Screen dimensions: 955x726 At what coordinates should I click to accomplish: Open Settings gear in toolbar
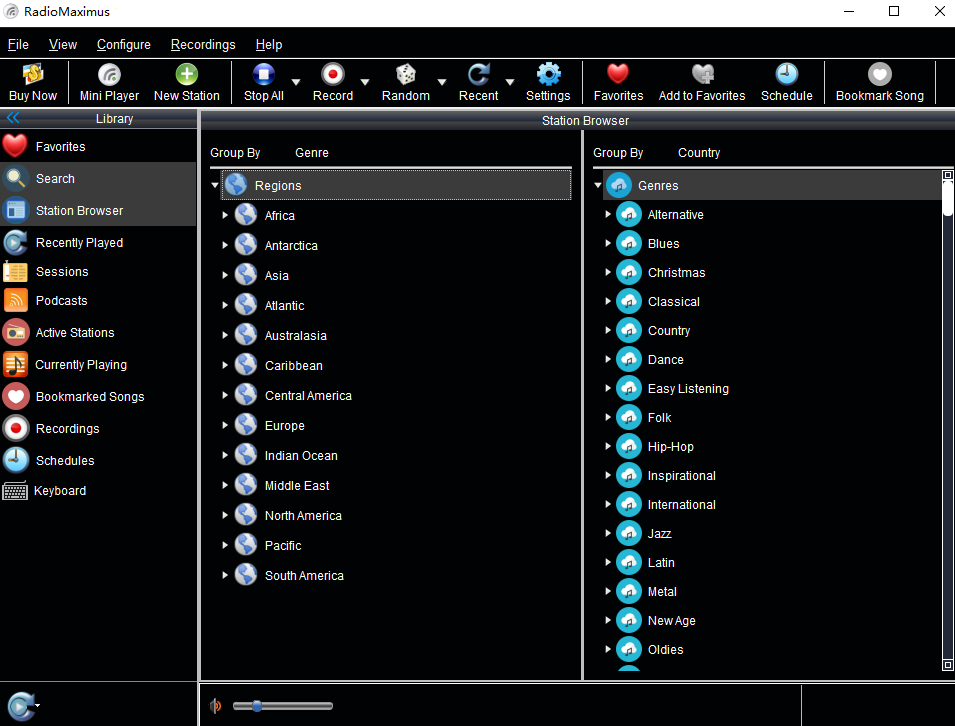click(548, 75)
